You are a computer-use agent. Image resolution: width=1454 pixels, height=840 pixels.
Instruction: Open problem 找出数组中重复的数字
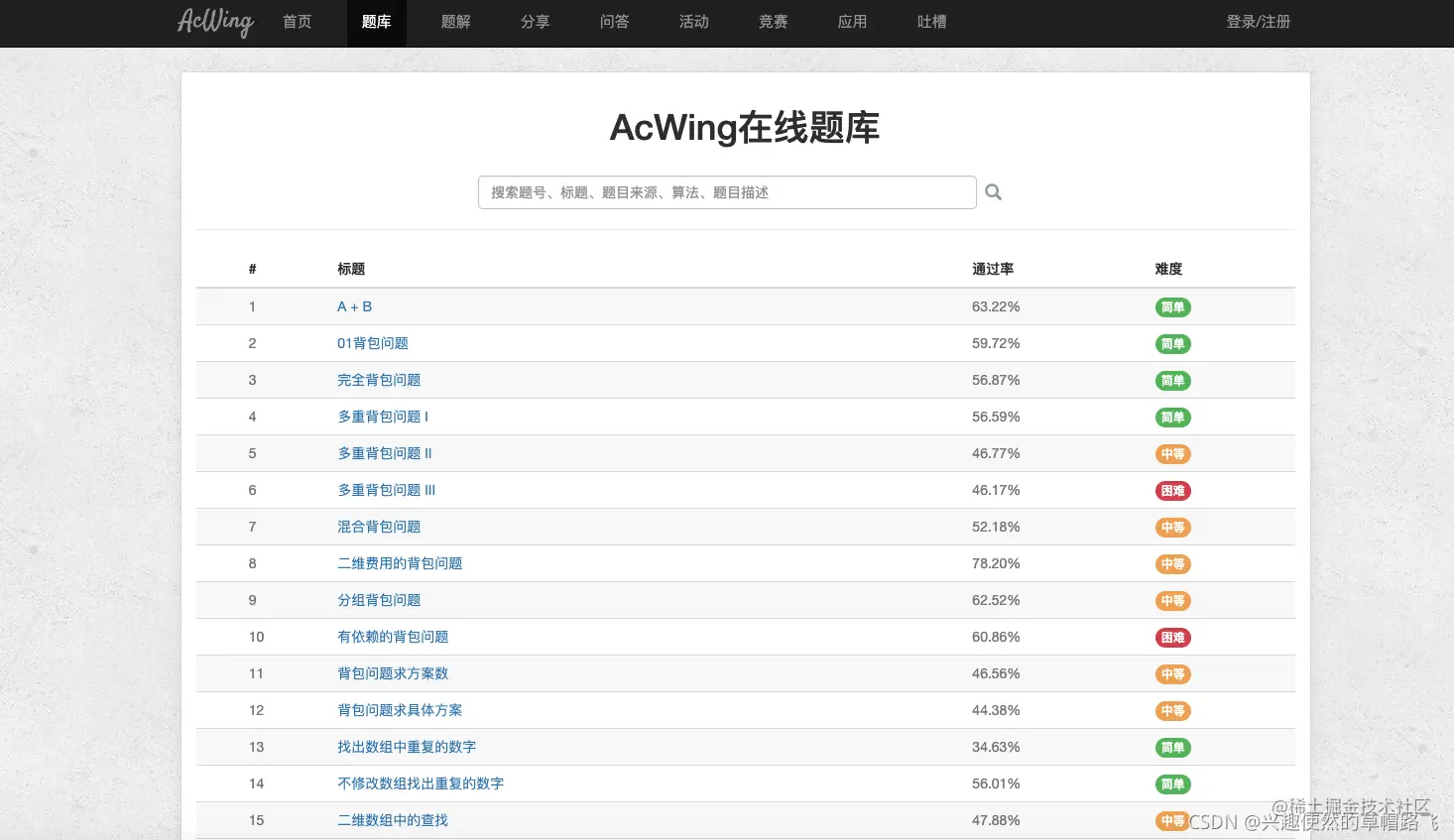click(407, 747)
